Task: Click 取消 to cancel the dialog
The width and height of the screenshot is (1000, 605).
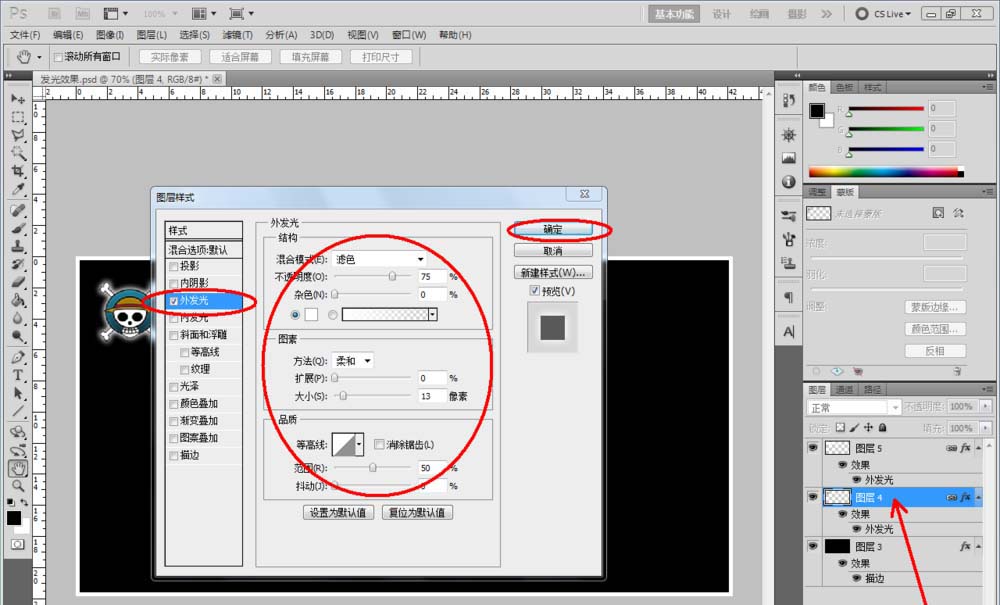Action: [553, 251]
